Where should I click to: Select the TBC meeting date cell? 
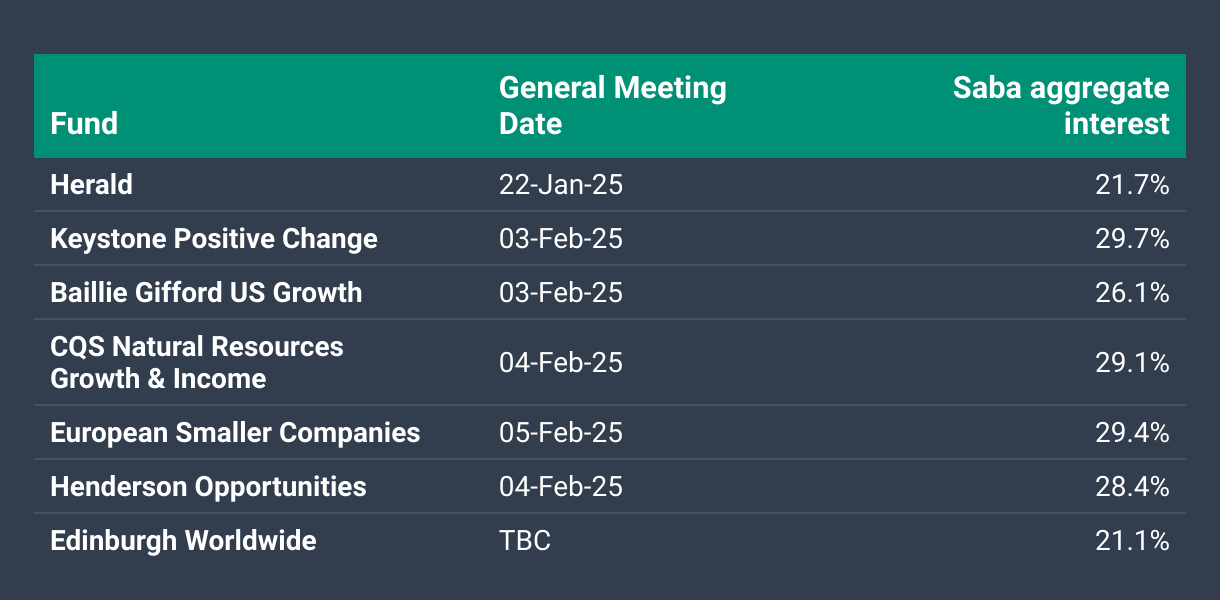525,541
